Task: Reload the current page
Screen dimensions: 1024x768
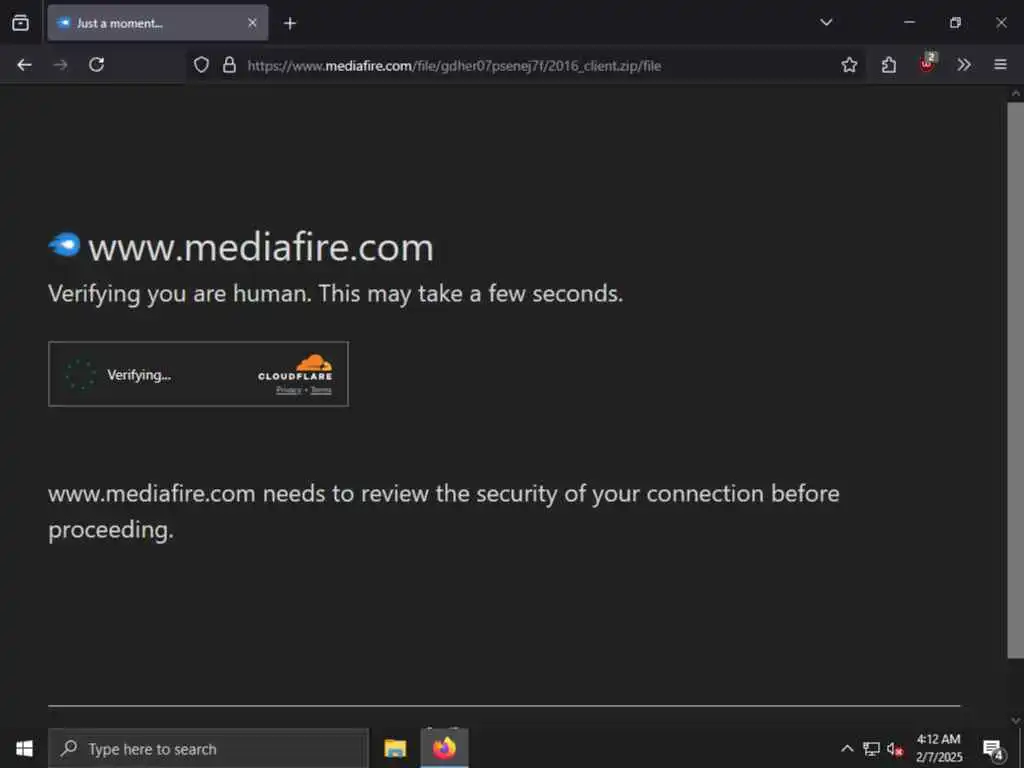Action: click(x=97, y=65)
